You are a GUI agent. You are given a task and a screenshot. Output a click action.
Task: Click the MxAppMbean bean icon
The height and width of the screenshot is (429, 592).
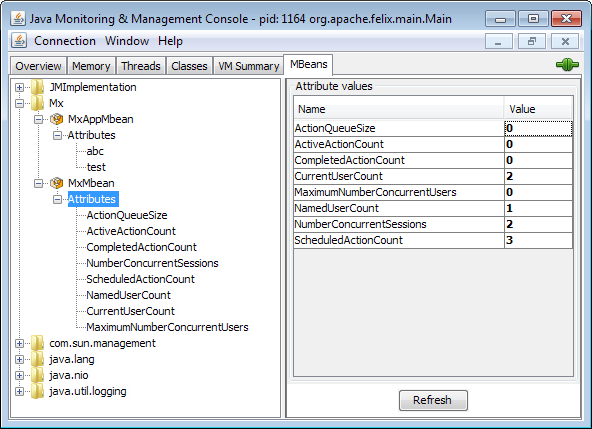click(x=56, y=119)
